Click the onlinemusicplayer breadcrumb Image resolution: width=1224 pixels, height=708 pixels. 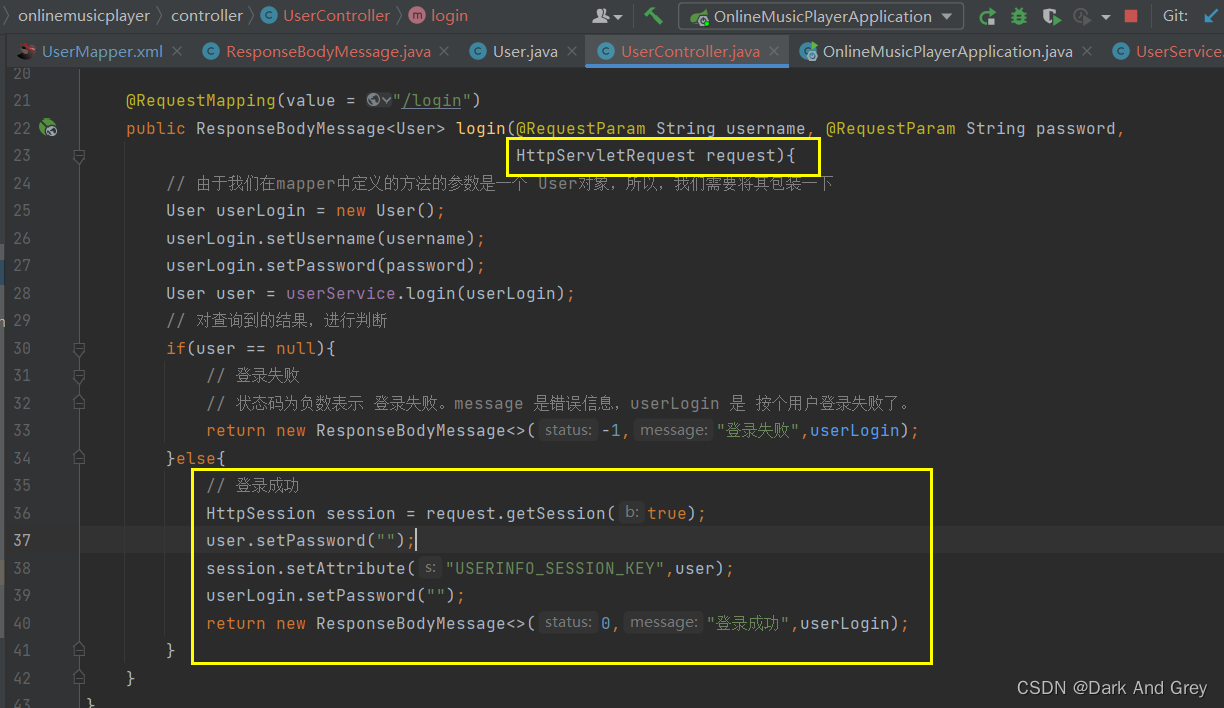[x=83, y=16]
